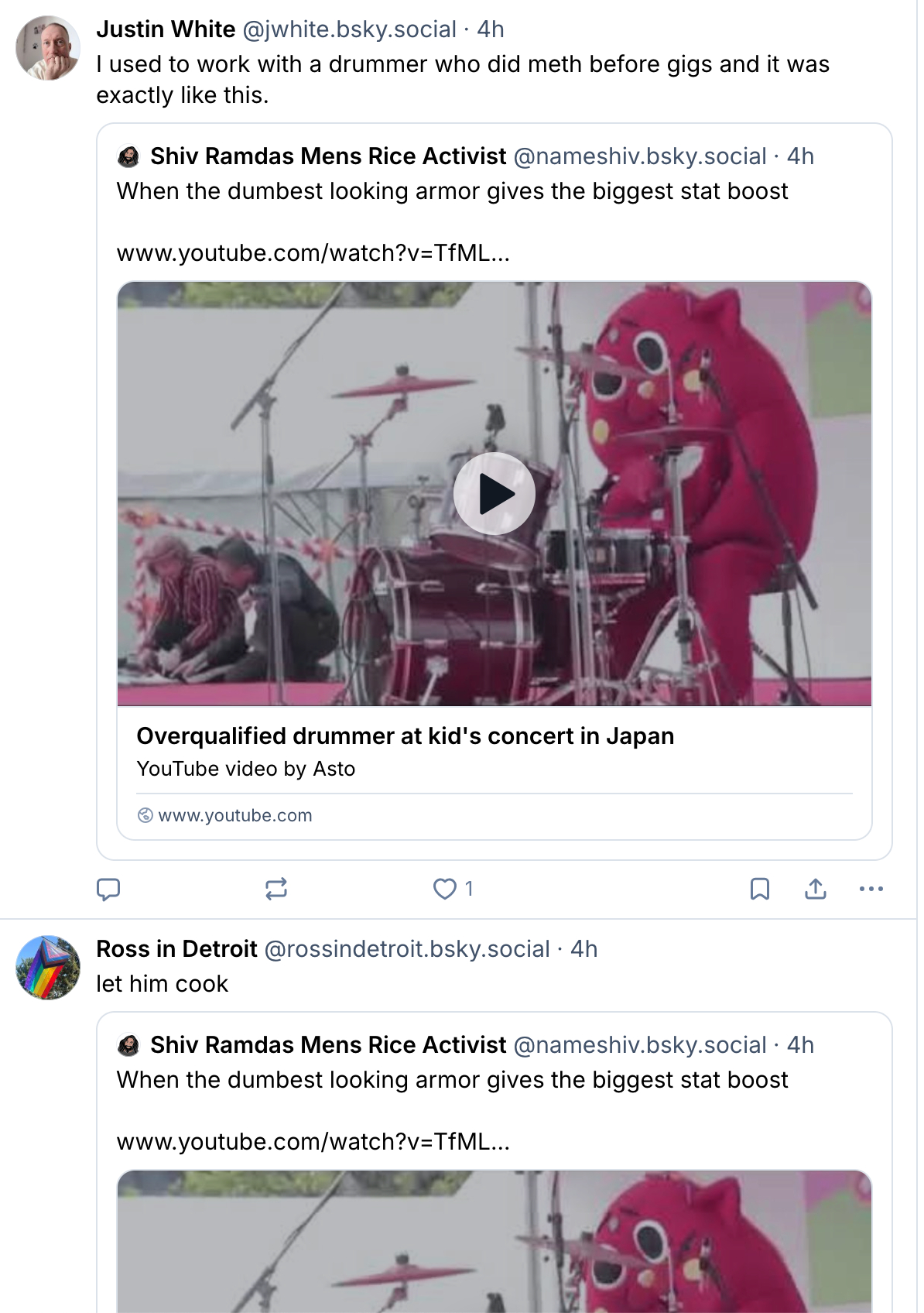
Task: Open Ross in Detroit display name
Action: pos(176,949)
